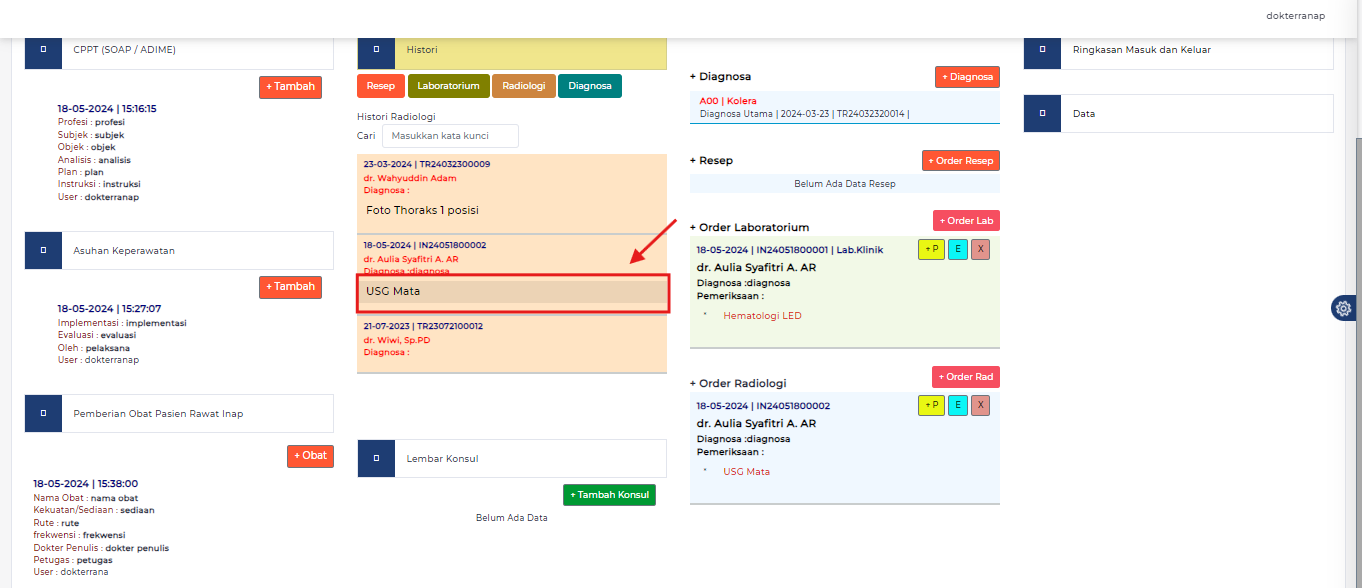This screenshot has height=588, width=1362.
Task: Click the Masukkan kata kunci search field
Action: tap(450, 136)
